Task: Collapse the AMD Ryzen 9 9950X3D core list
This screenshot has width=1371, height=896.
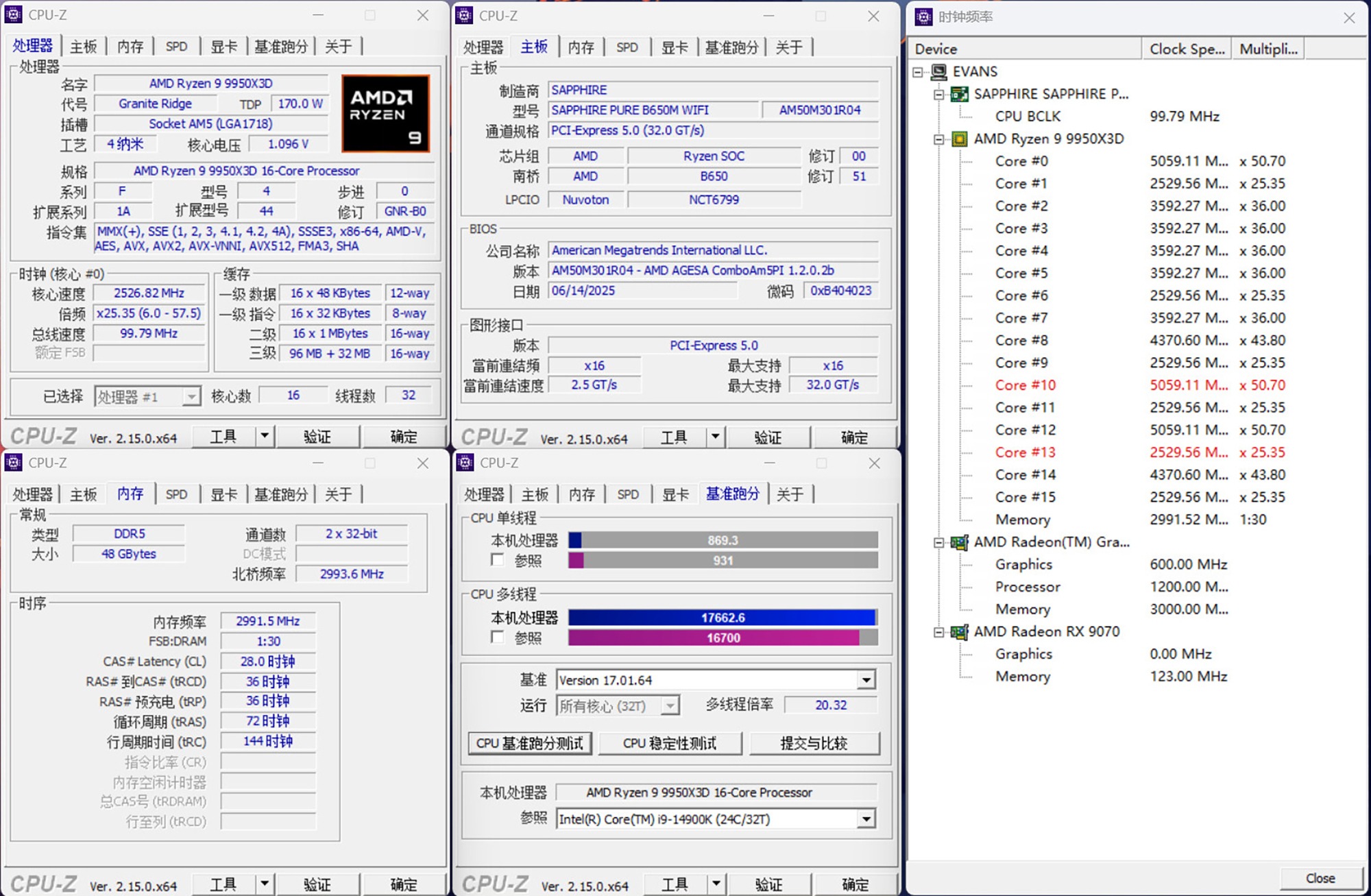Action: tap(938, 139)
